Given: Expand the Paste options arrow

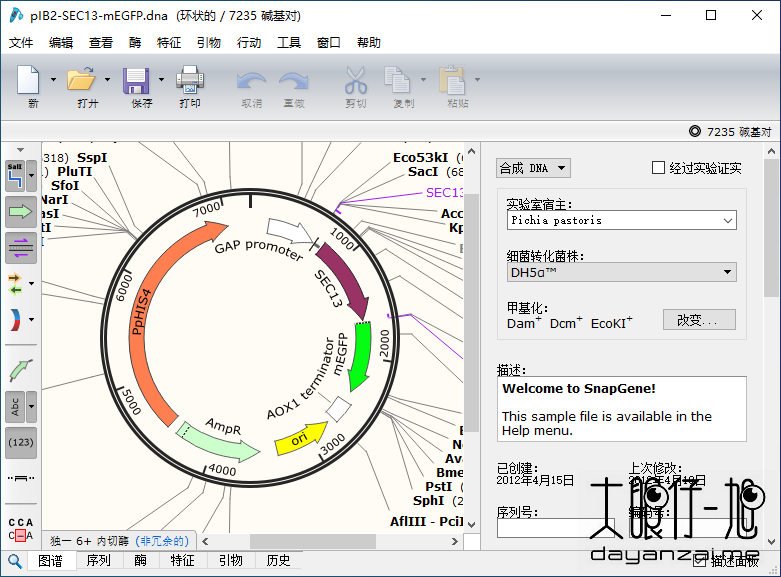Looking at the screenshot, I should coord(477,80).
